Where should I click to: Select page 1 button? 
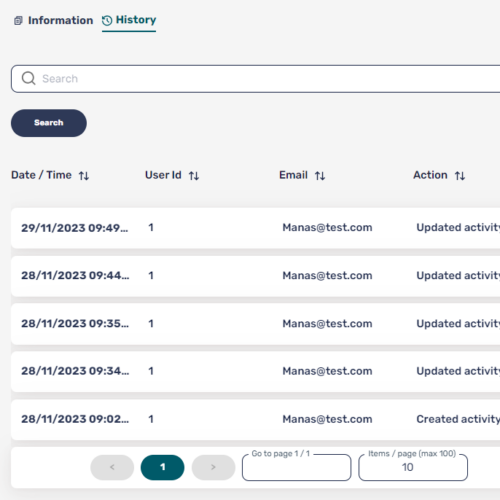point(162,467)
